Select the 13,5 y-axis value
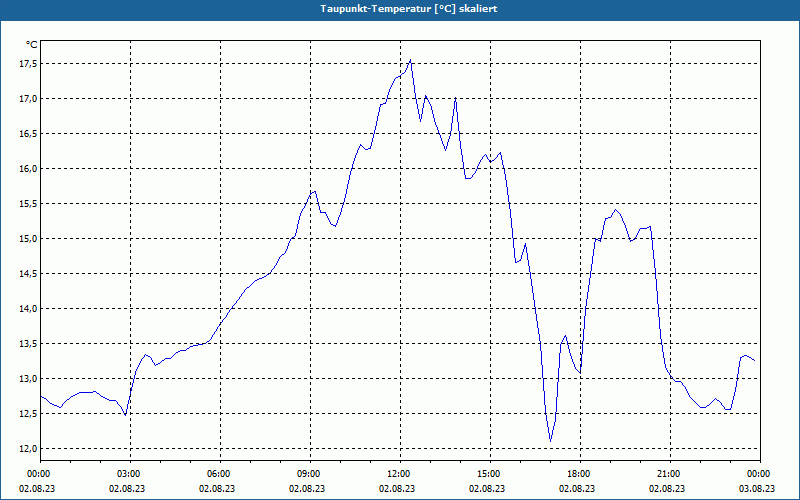The height and width of the screenshot is (500, 800). pos(29,344)
